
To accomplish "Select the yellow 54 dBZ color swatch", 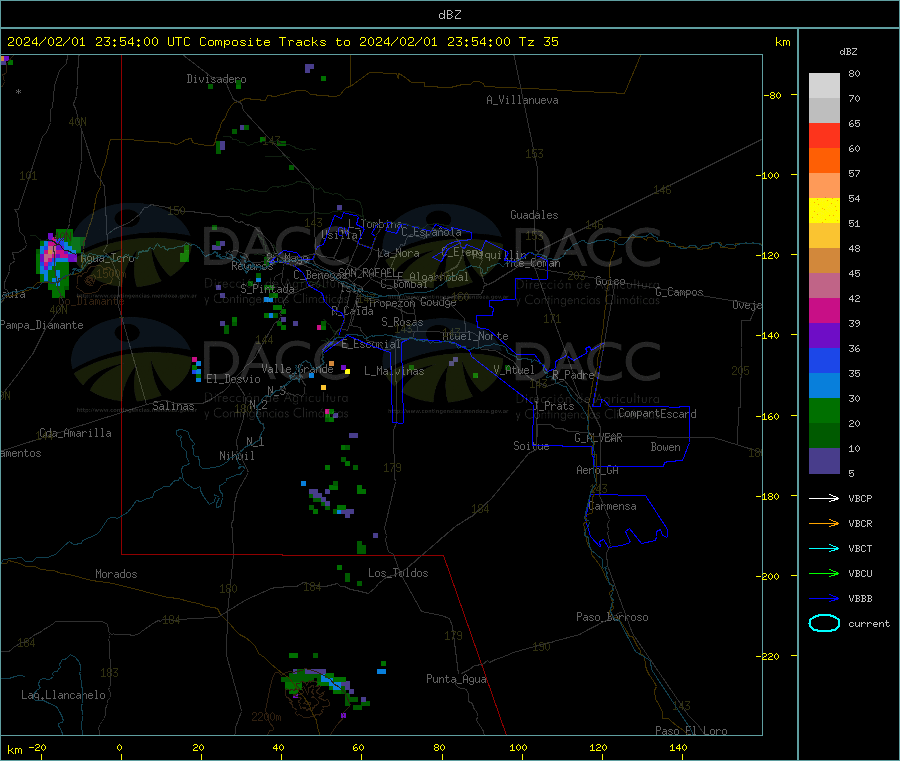I will [x=824, y=211].
